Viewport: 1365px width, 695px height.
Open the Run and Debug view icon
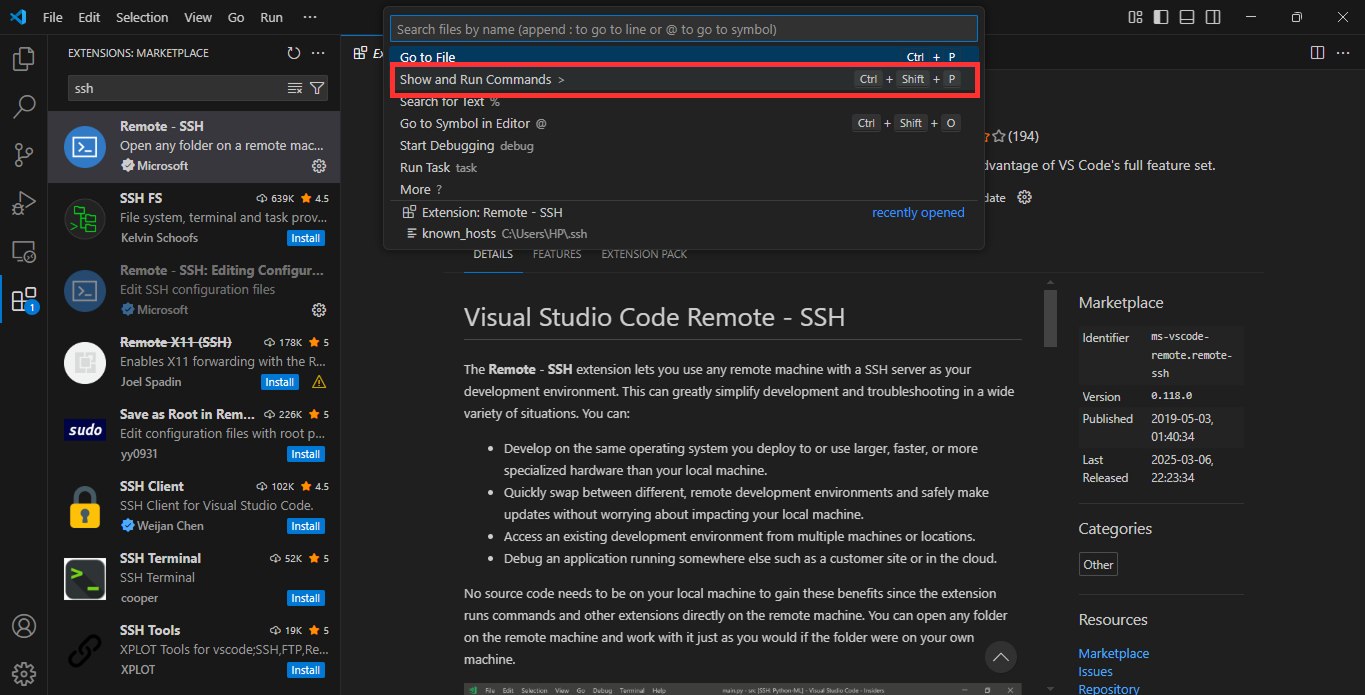point(24,203)
